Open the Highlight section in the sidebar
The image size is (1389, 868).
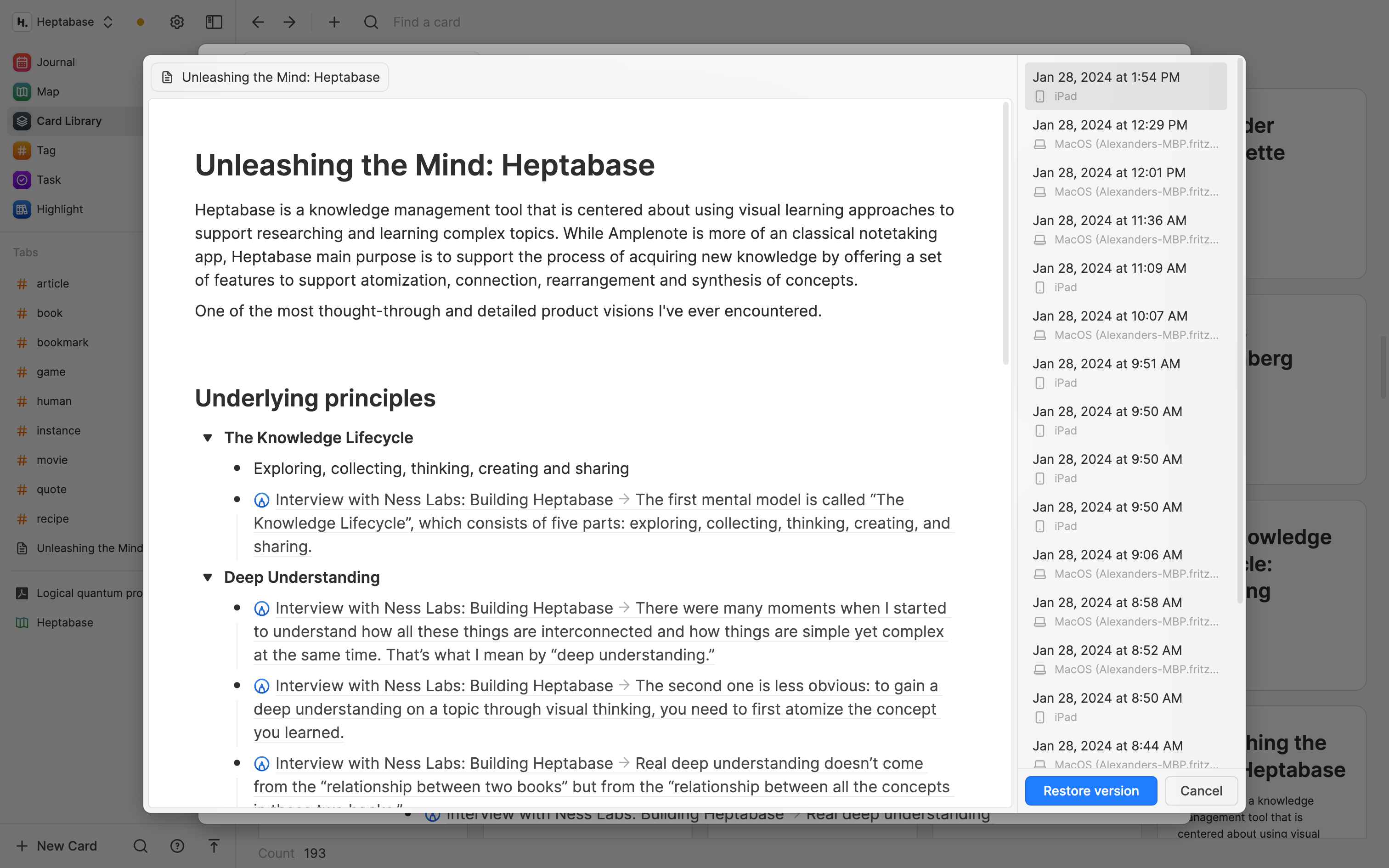[x=59, y=209]
